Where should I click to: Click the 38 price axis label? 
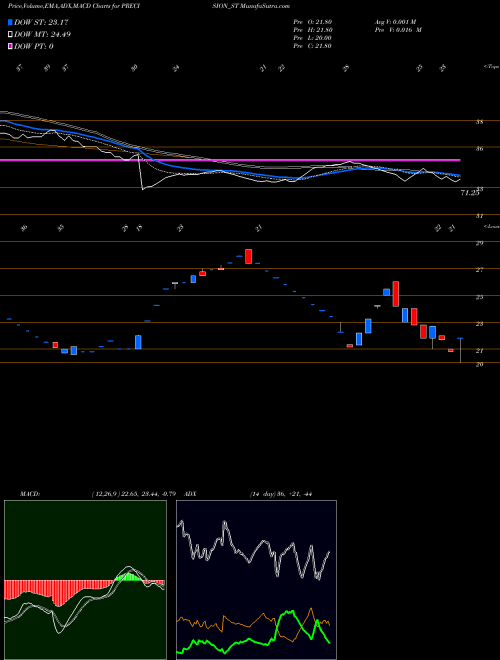479,122
